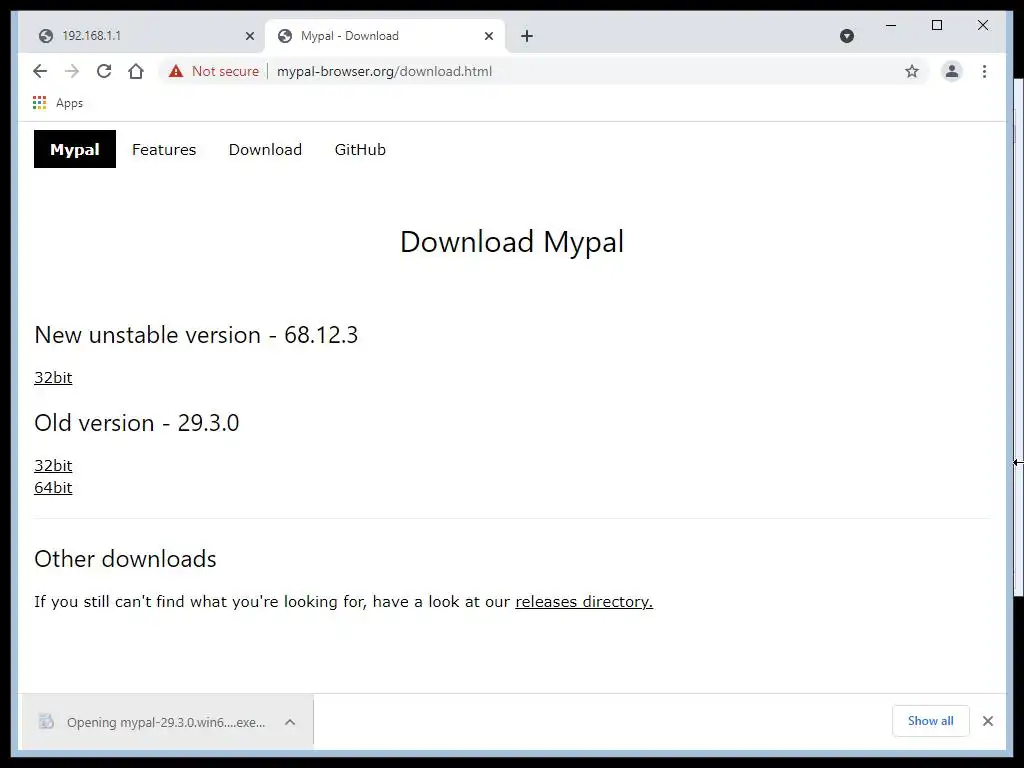Open the new tab with plus
Image resolution: width=1024 pixels, height=768 pixels.
coord(527,36)
